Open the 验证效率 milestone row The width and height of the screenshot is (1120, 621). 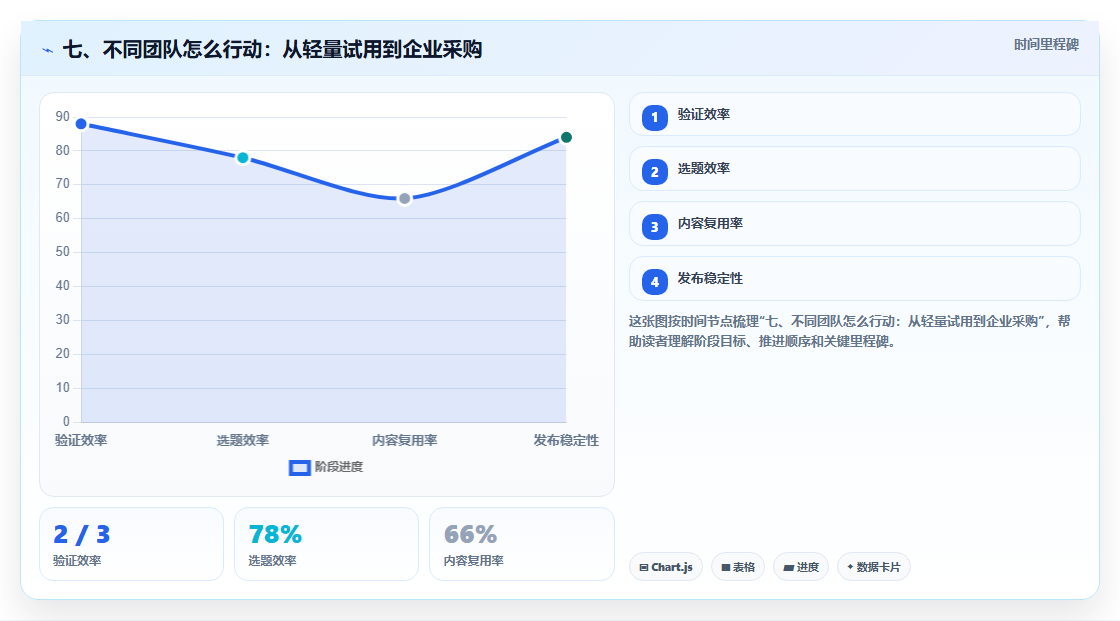click(x=854, y=114)
